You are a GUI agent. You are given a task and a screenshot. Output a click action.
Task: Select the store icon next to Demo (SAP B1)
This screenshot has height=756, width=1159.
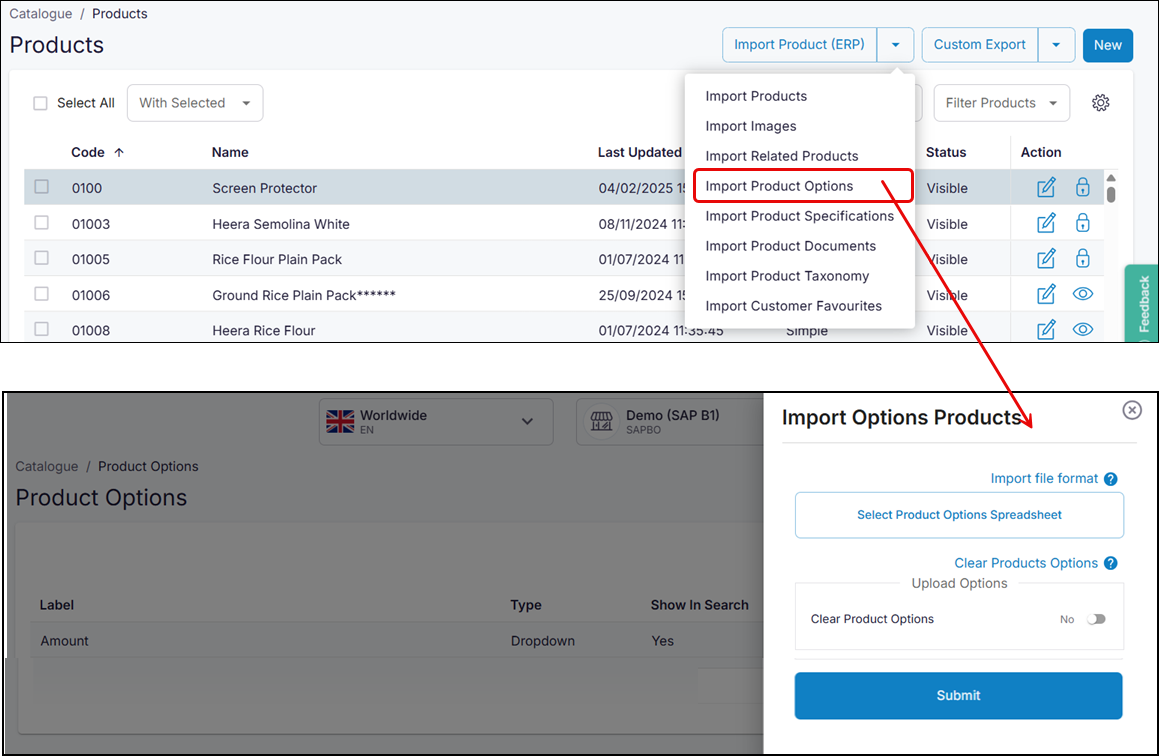pos(600,421)
